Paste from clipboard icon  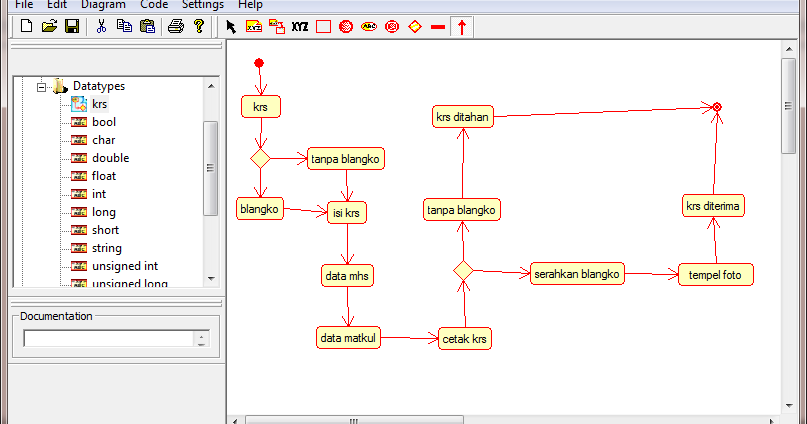pyautogui.click(x=147, y=26)
